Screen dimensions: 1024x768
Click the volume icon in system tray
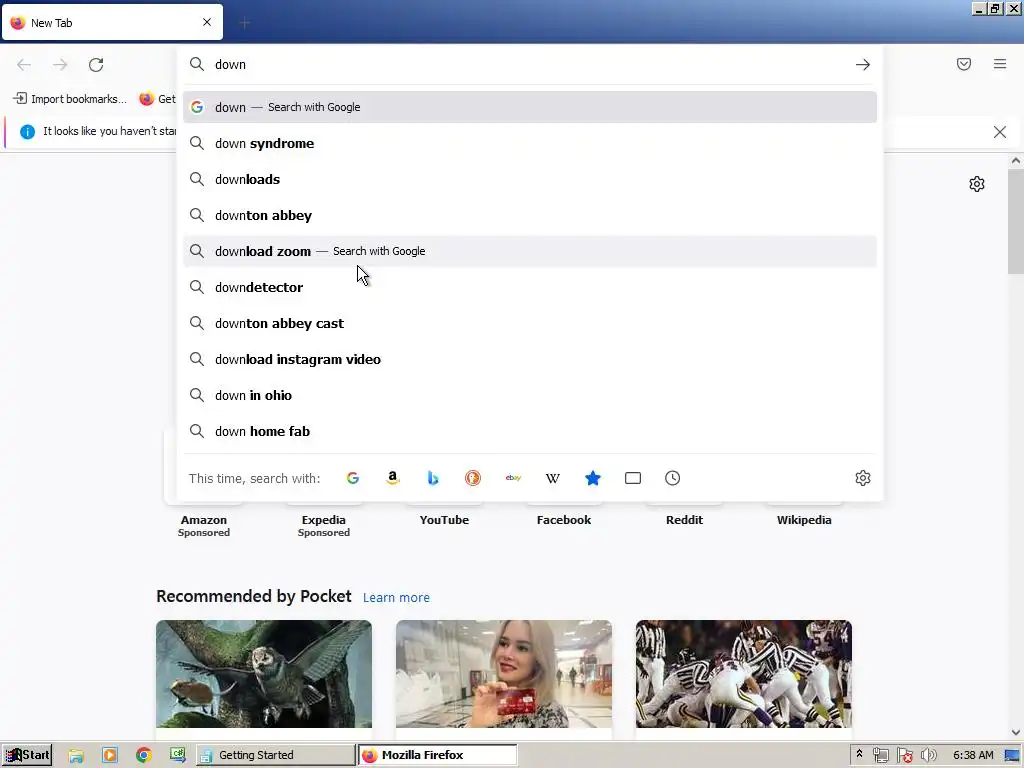click(x=929, y=755)
